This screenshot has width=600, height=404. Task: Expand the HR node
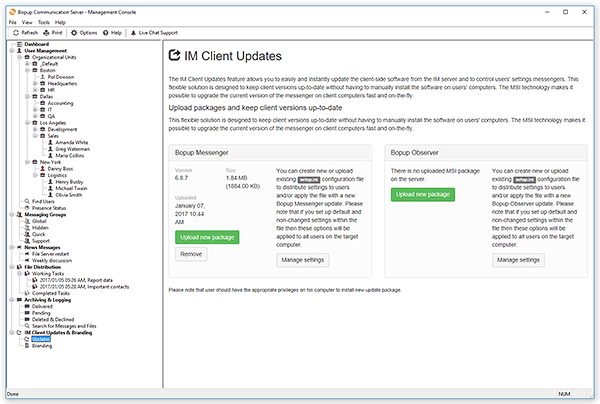tap(35, 90)
